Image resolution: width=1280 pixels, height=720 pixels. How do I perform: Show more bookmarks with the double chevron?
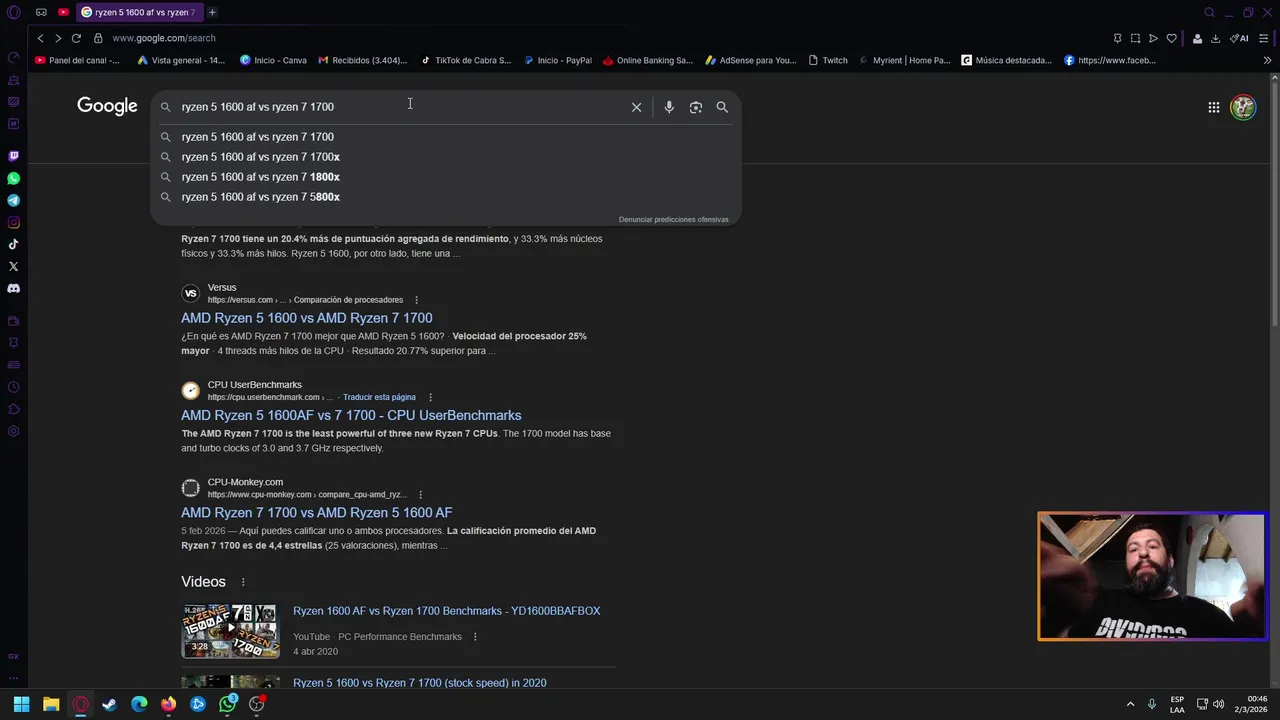click(1267, 60)
